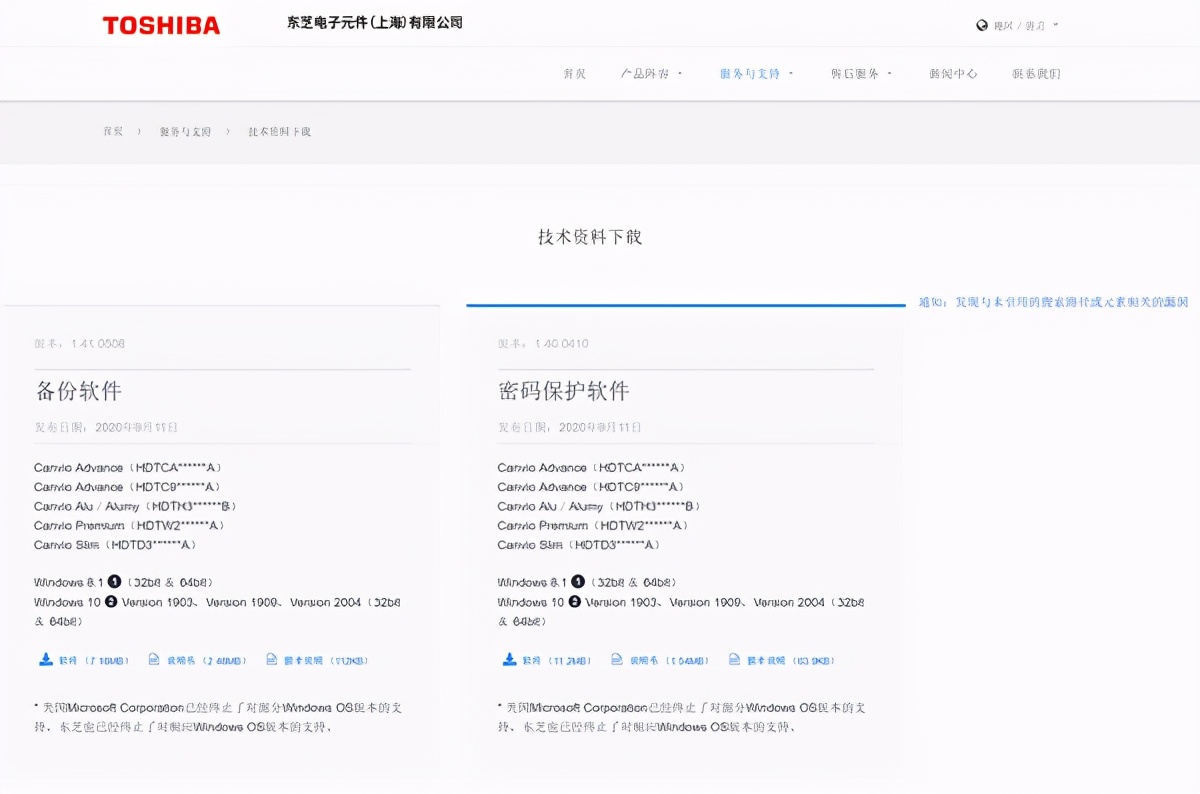Click manual document icon in 备份软件 card
This screenshot has height=794, width=1200.
pos(154,659)
